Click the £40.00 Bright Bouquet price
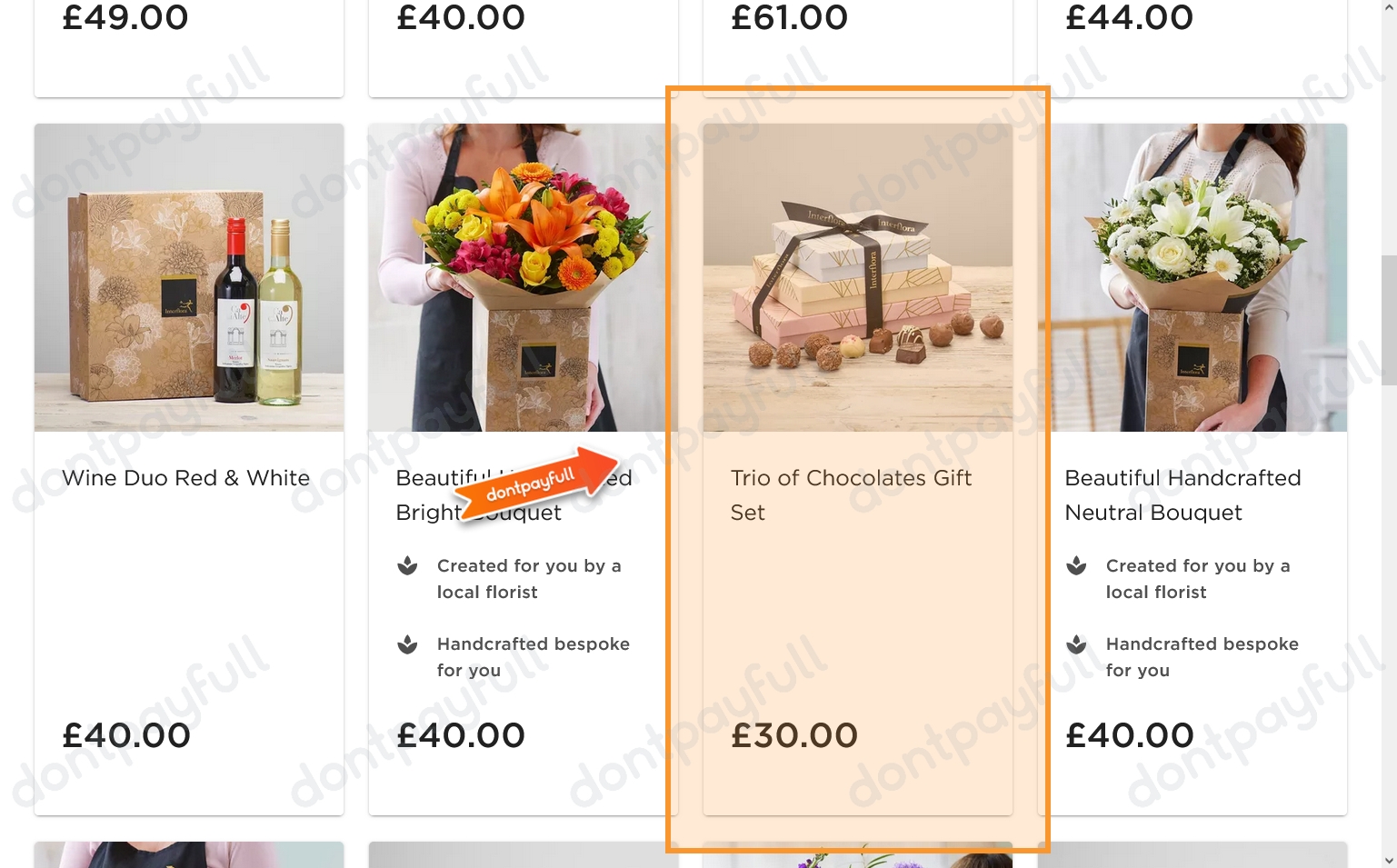The image size is (1397, 868). pos(461,735)
